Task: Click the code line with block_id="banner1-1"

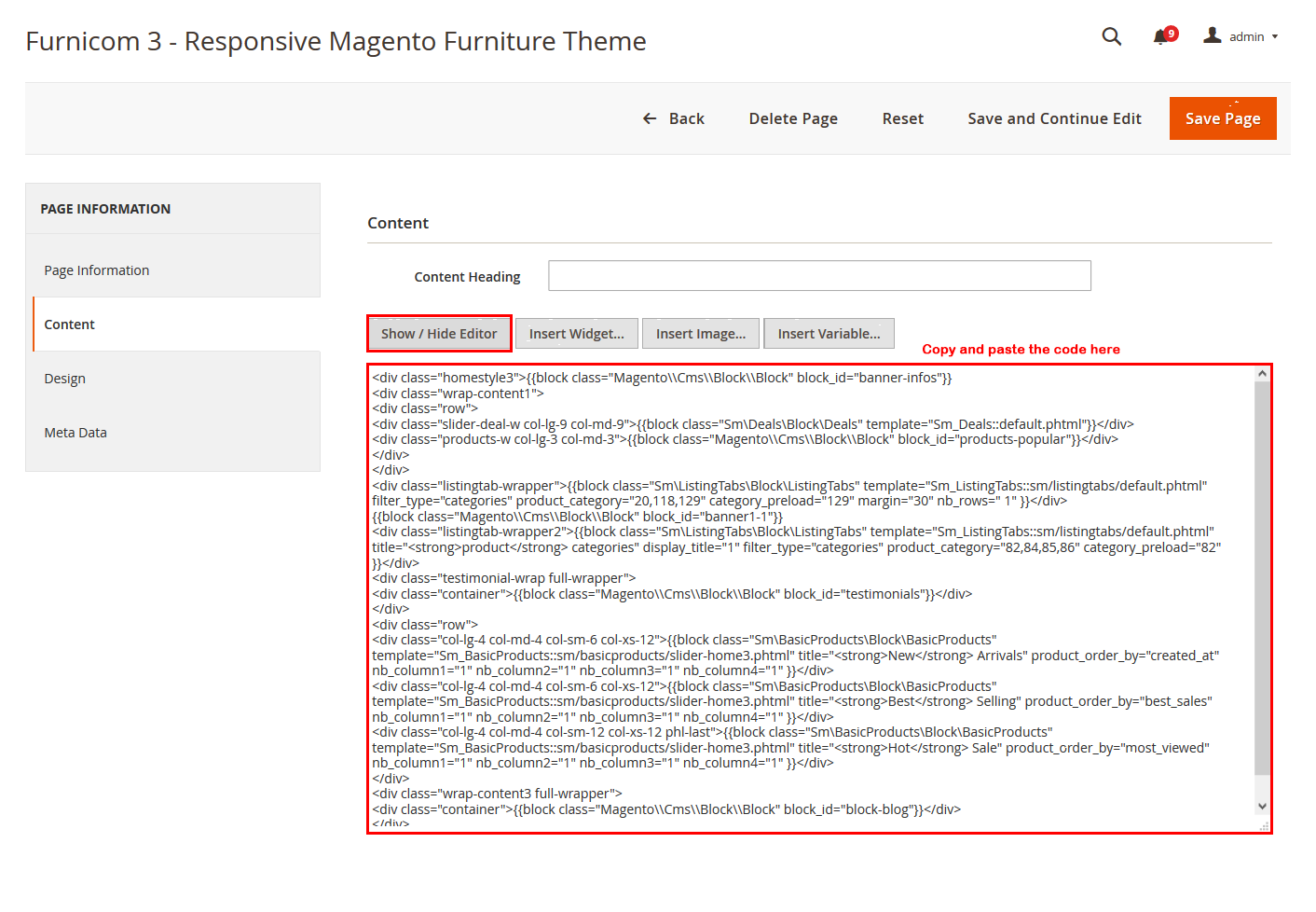Action: tap(578, 517)
